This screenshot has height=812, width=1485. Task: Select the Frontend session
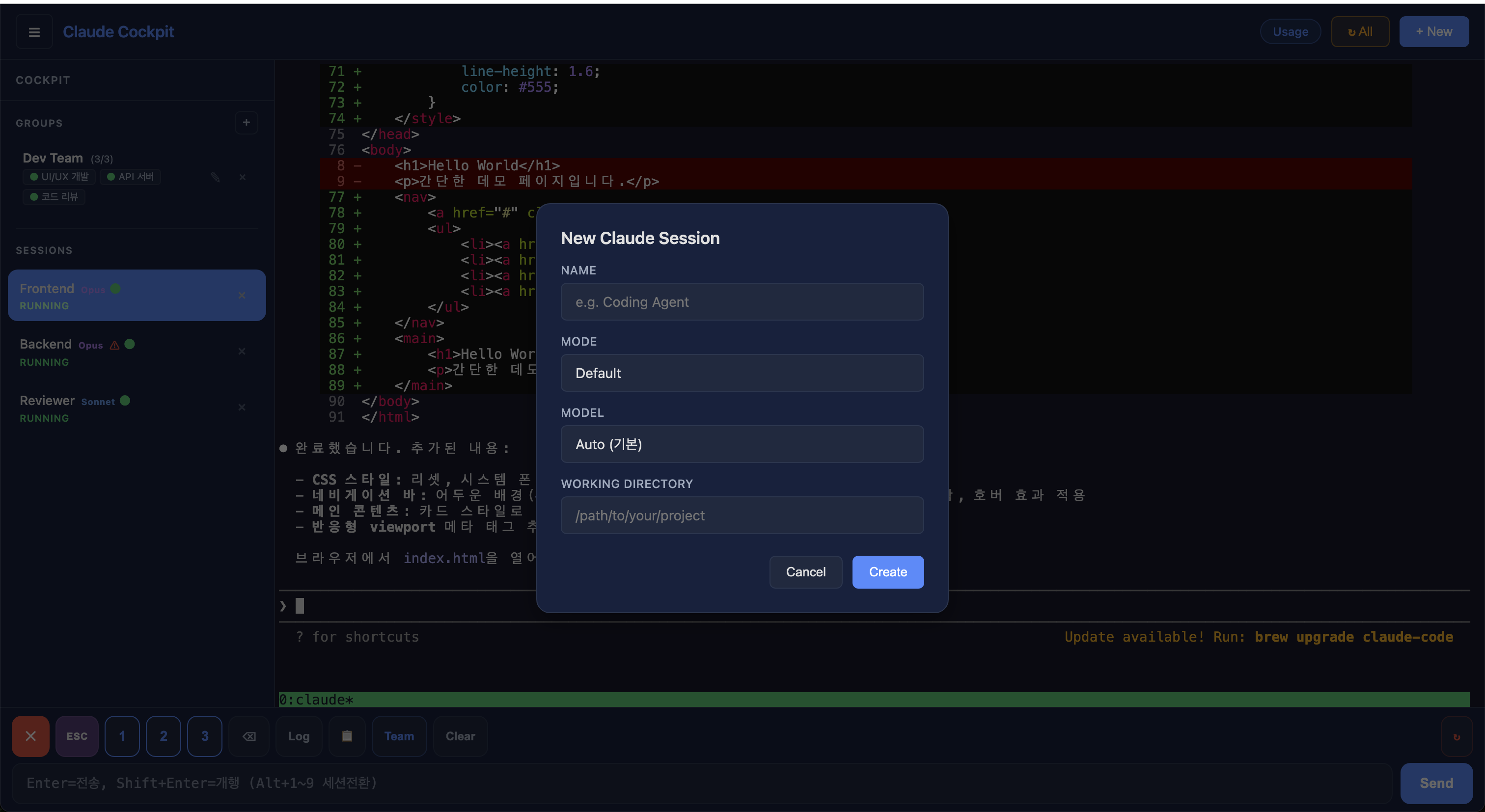(x=137, y=296)
